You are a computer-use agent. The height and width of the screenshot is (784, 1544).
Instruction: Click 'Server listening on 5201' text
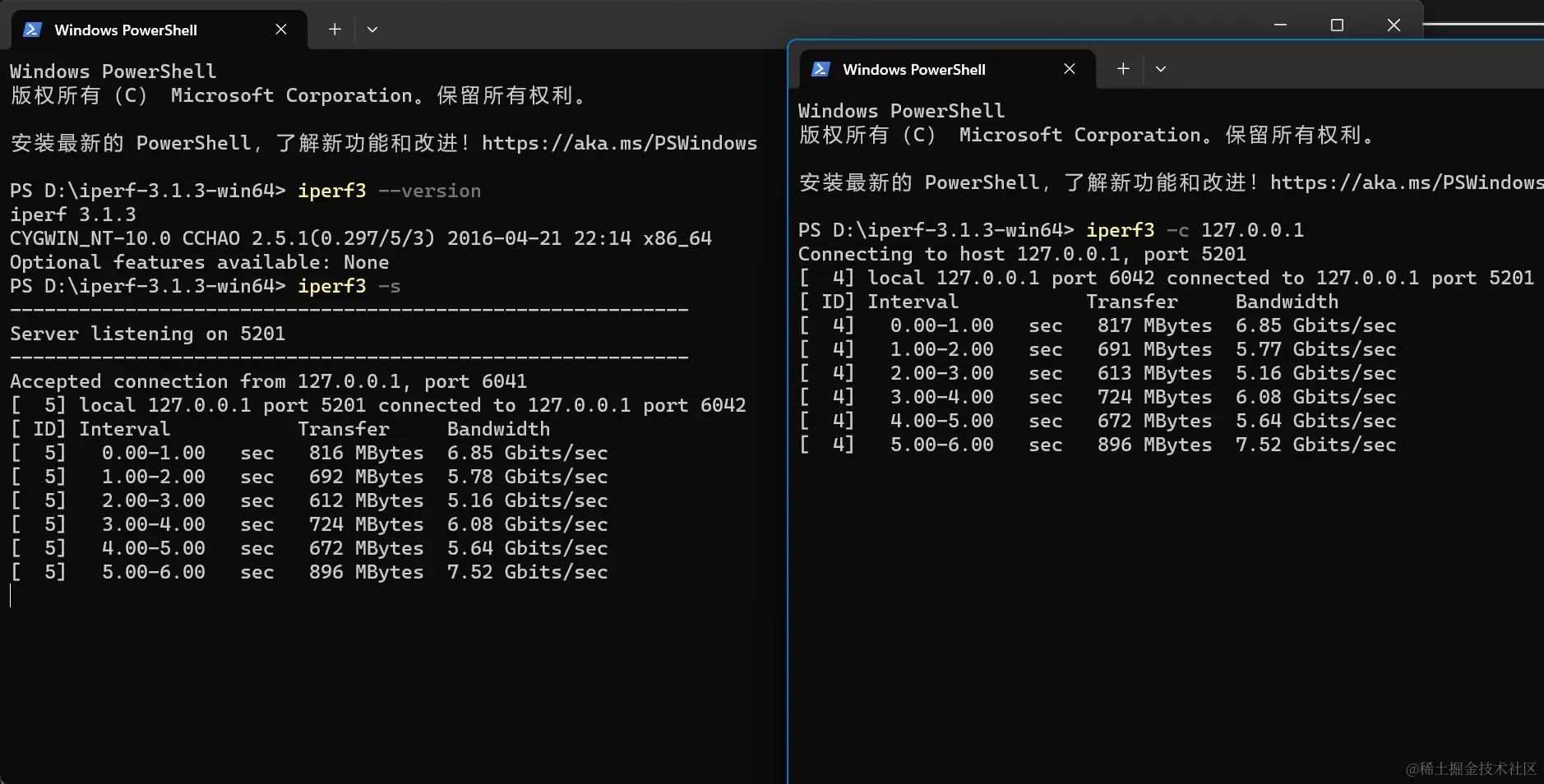point(148,334)
